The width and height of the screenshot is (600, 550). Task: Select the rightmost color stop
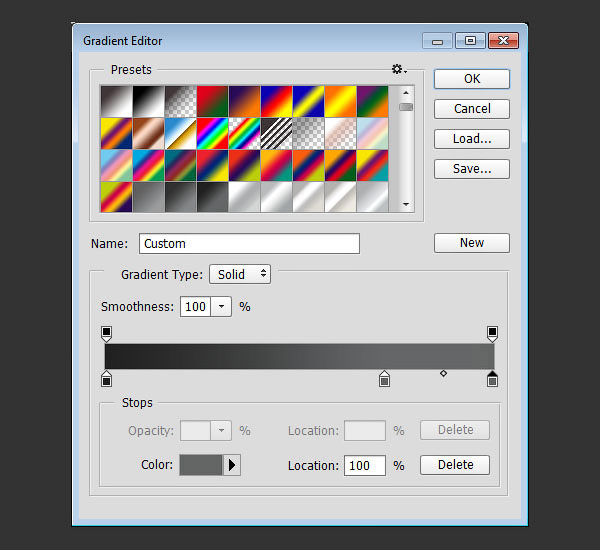[x=492, y=379]
